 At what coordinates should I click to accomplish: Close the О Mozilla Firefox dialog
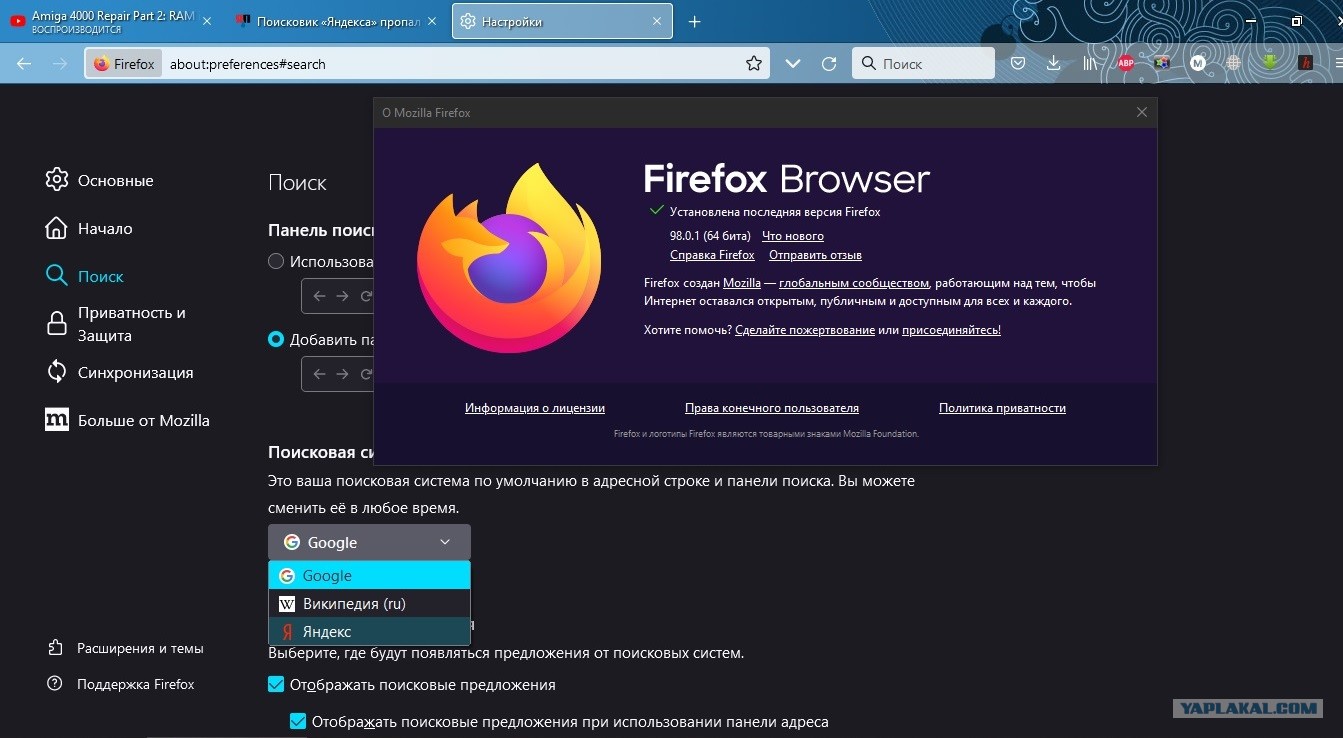[1142, 112]
